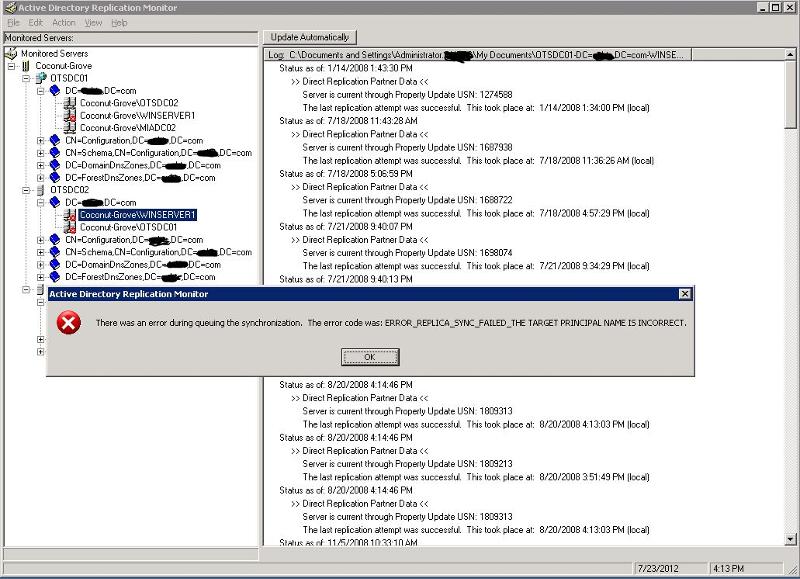The height and width of the screenshot is (579, 800).
Task: Expand DC=DomainDnsZones under OTSDC01
Action: [x=41, y=165]
